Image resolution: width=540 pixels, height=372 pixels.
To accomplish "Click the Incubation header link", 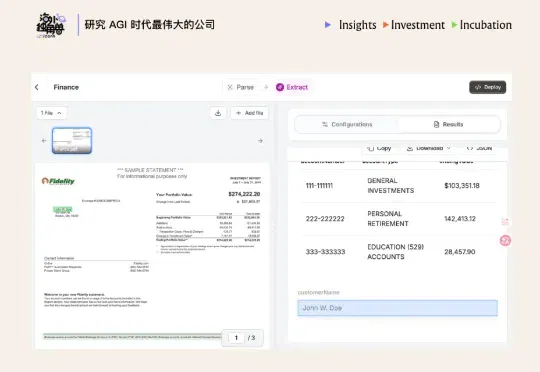I will 486,25.
